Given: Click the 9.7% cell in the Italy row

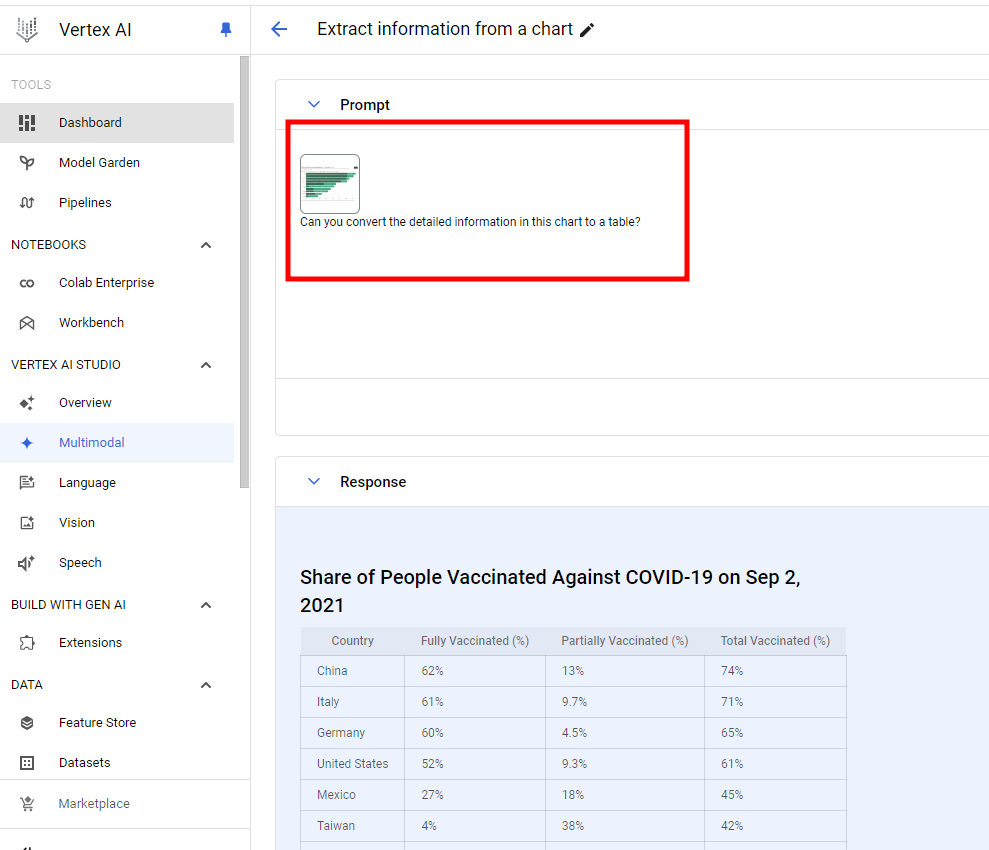Looking at the screenshot, I should point(624,702).
